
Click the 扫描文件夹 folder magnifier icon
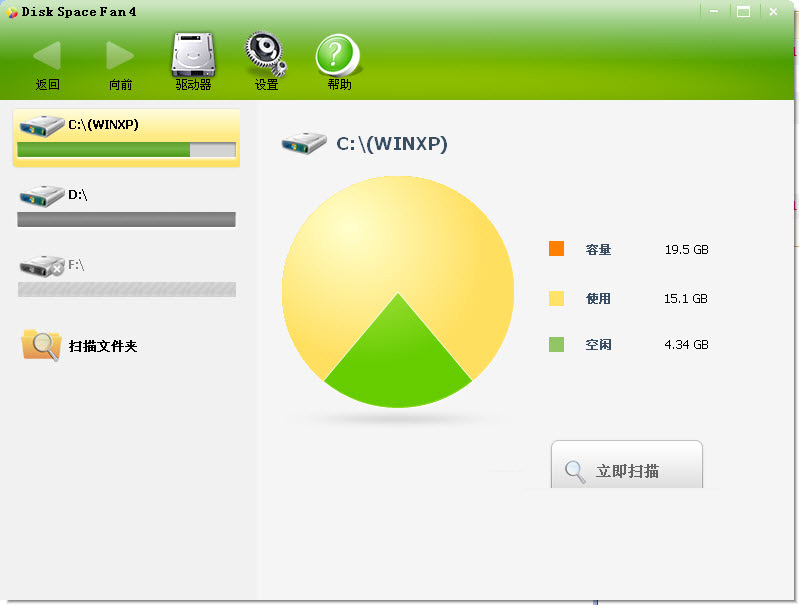pos(41,345)
